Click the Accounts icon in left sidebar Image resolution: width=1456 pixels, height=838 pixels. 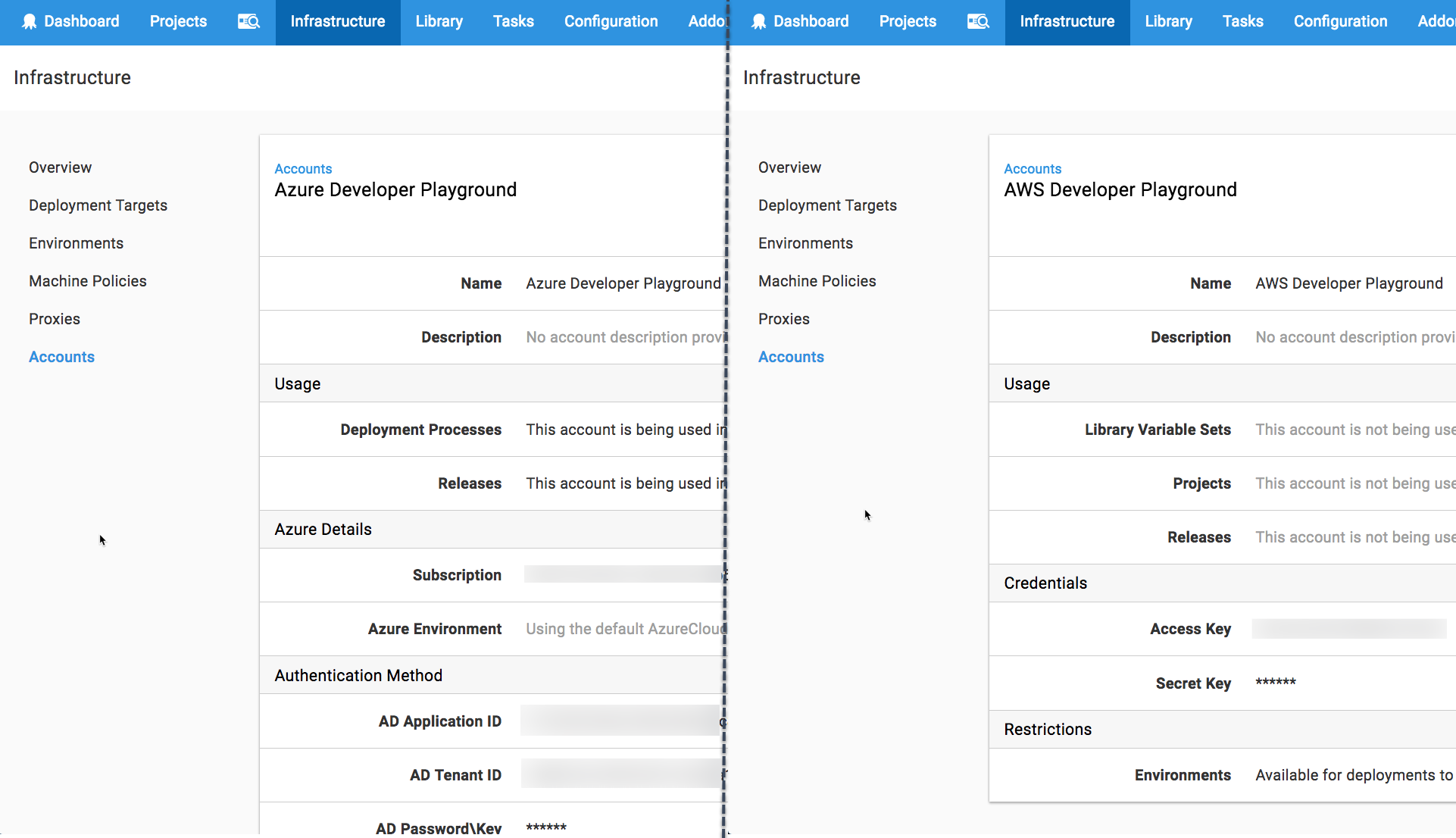[61, 356]
